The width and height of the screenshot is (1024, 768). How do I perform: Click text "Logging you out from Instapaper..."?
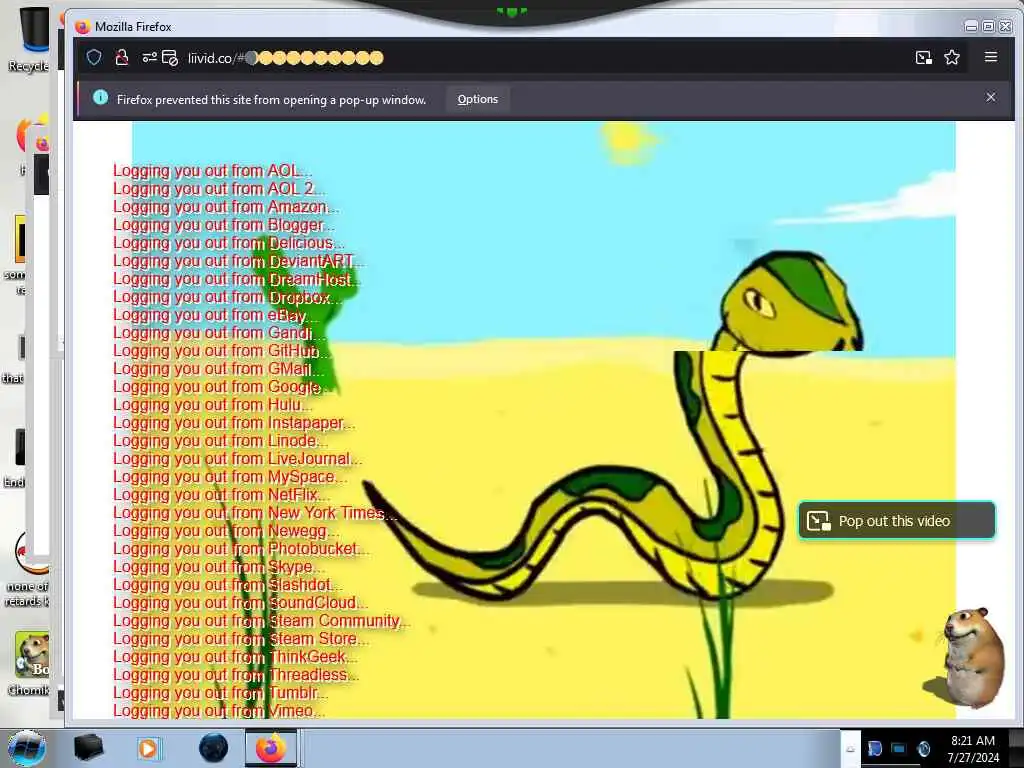(x=234, y=423)
